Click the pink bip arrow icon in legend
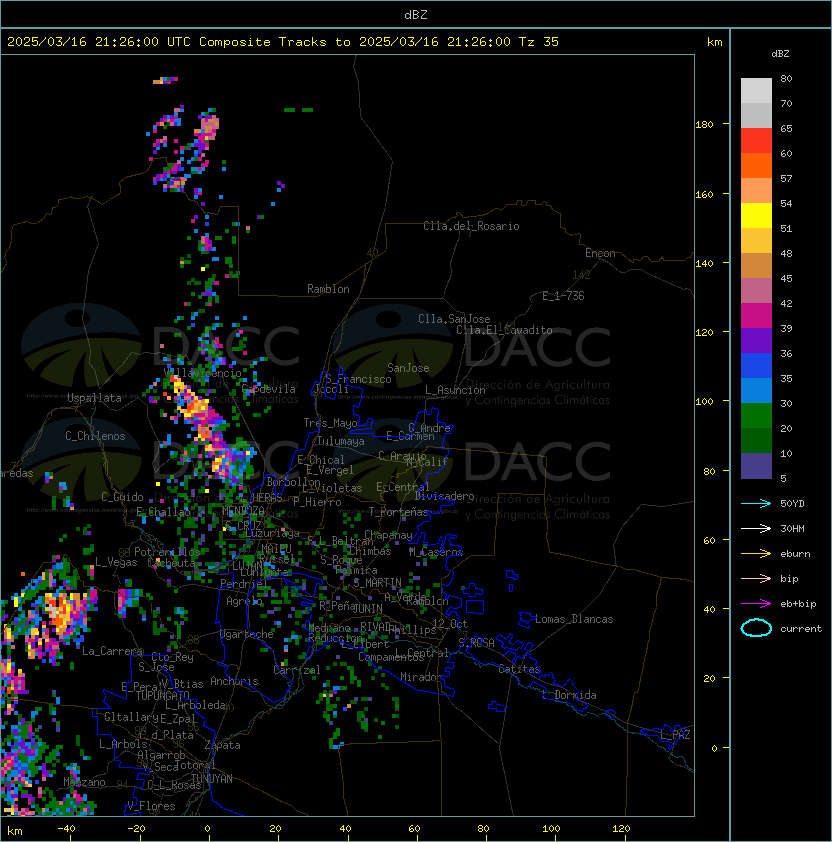 [756, 578]
